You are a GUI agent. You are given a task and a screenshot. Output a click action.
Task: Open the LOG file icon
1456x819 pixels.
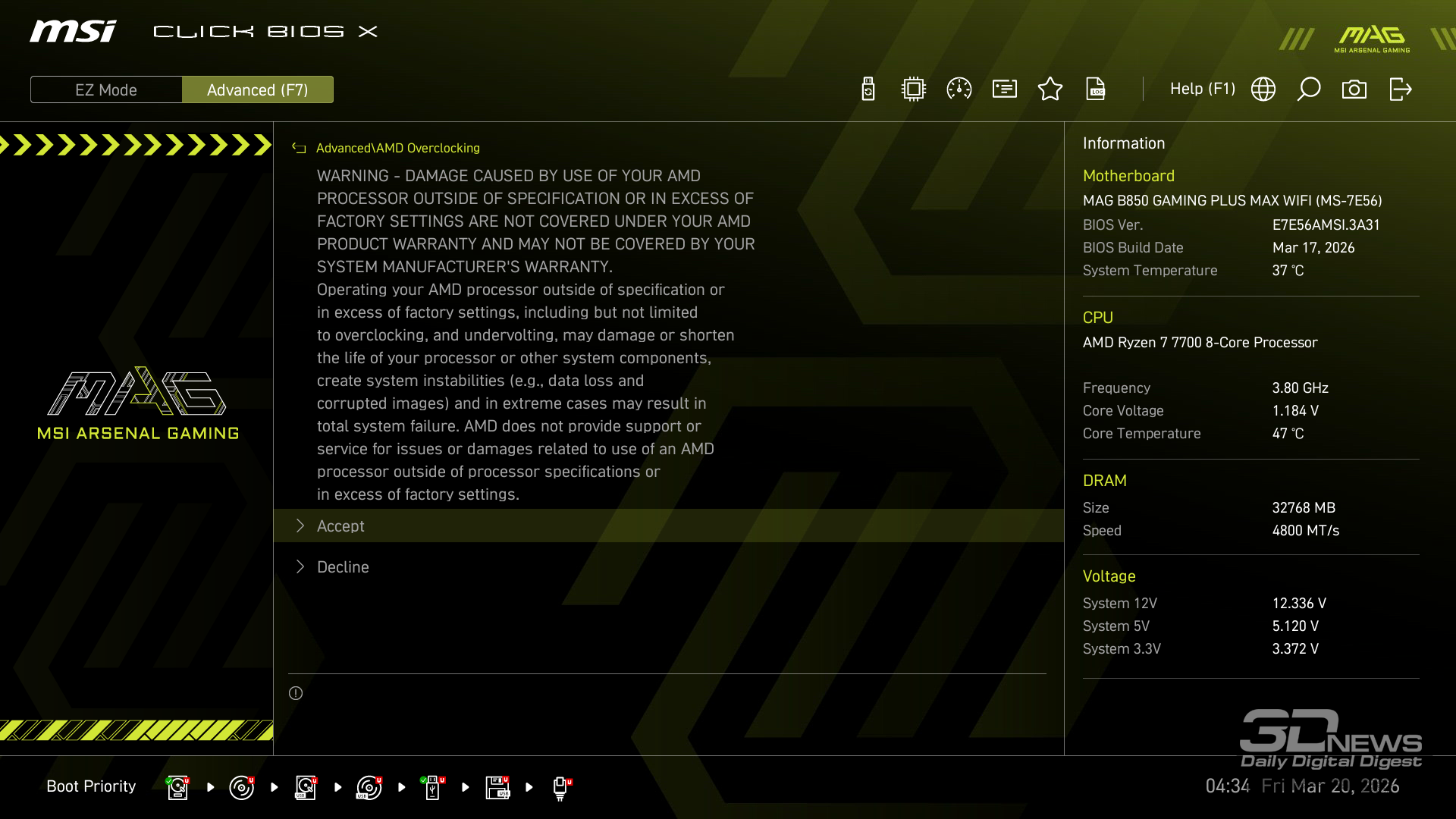pos(1096,89)
